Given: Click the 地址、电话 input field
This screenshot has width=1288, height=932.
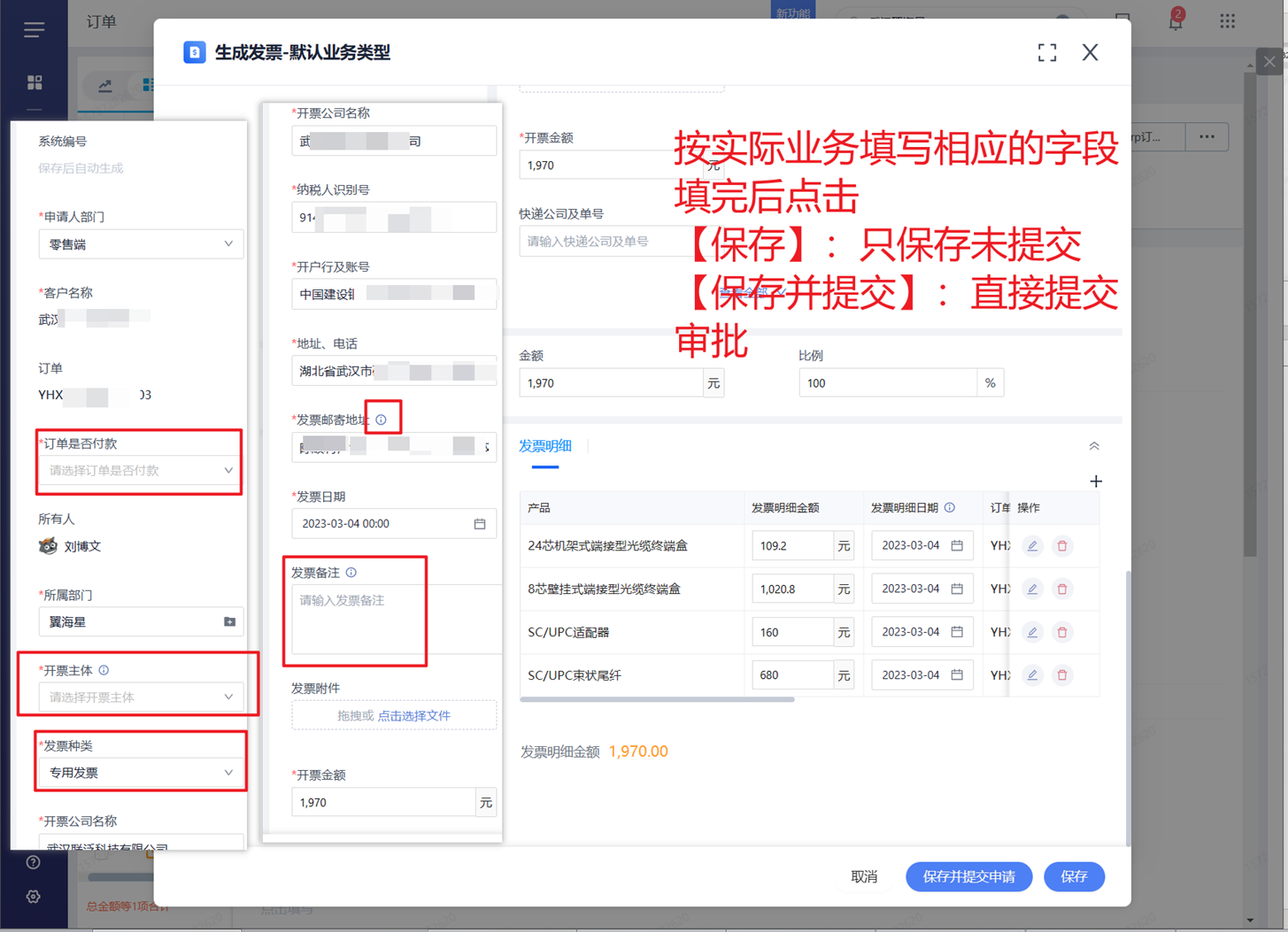Looking at the screenshot, I should (394, 371).
